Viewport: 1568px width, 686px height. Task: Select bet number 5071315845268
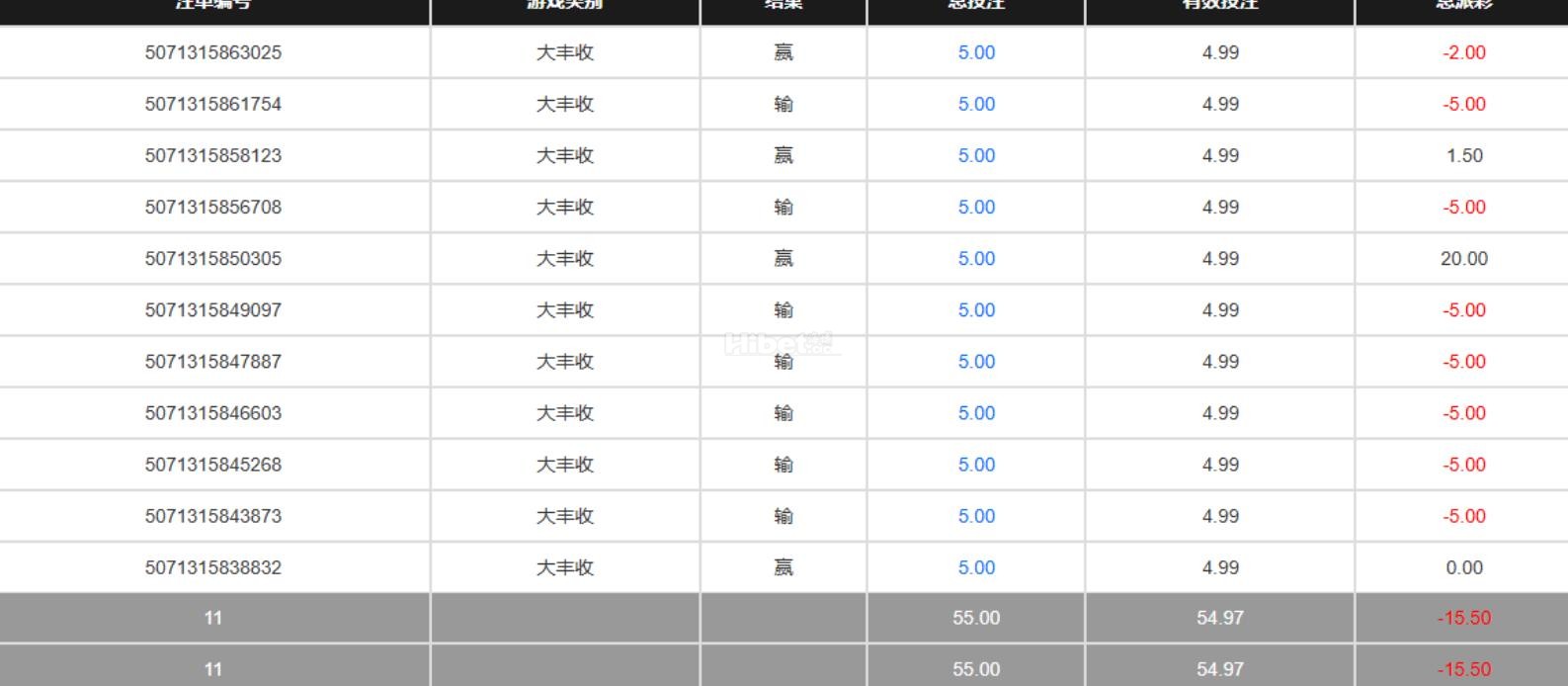pos(213,464)
